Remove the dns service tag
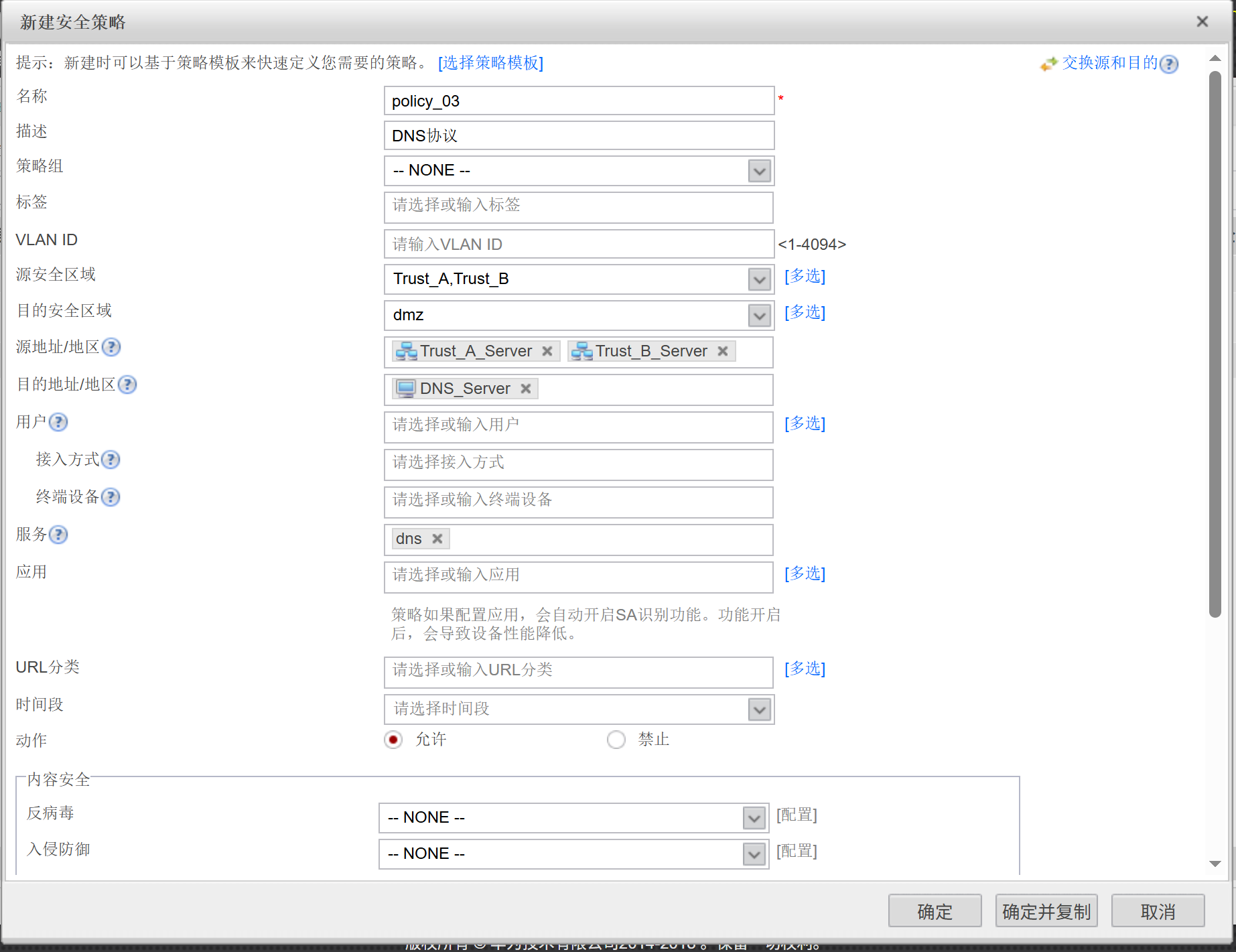 437,539
